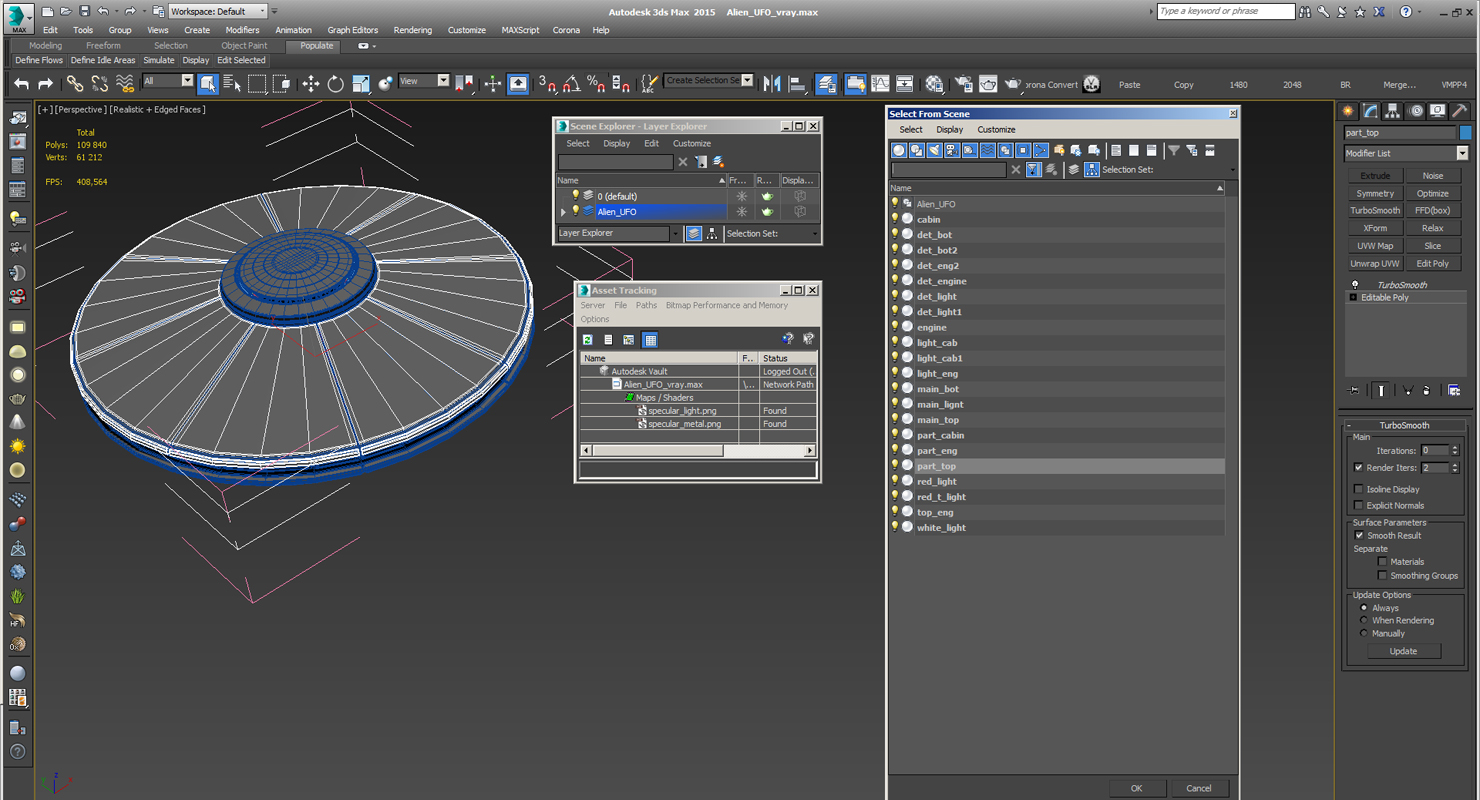Open the Rendering menu
The width and height of the screenshot is (1480, 800).
[x=412, y=30]
